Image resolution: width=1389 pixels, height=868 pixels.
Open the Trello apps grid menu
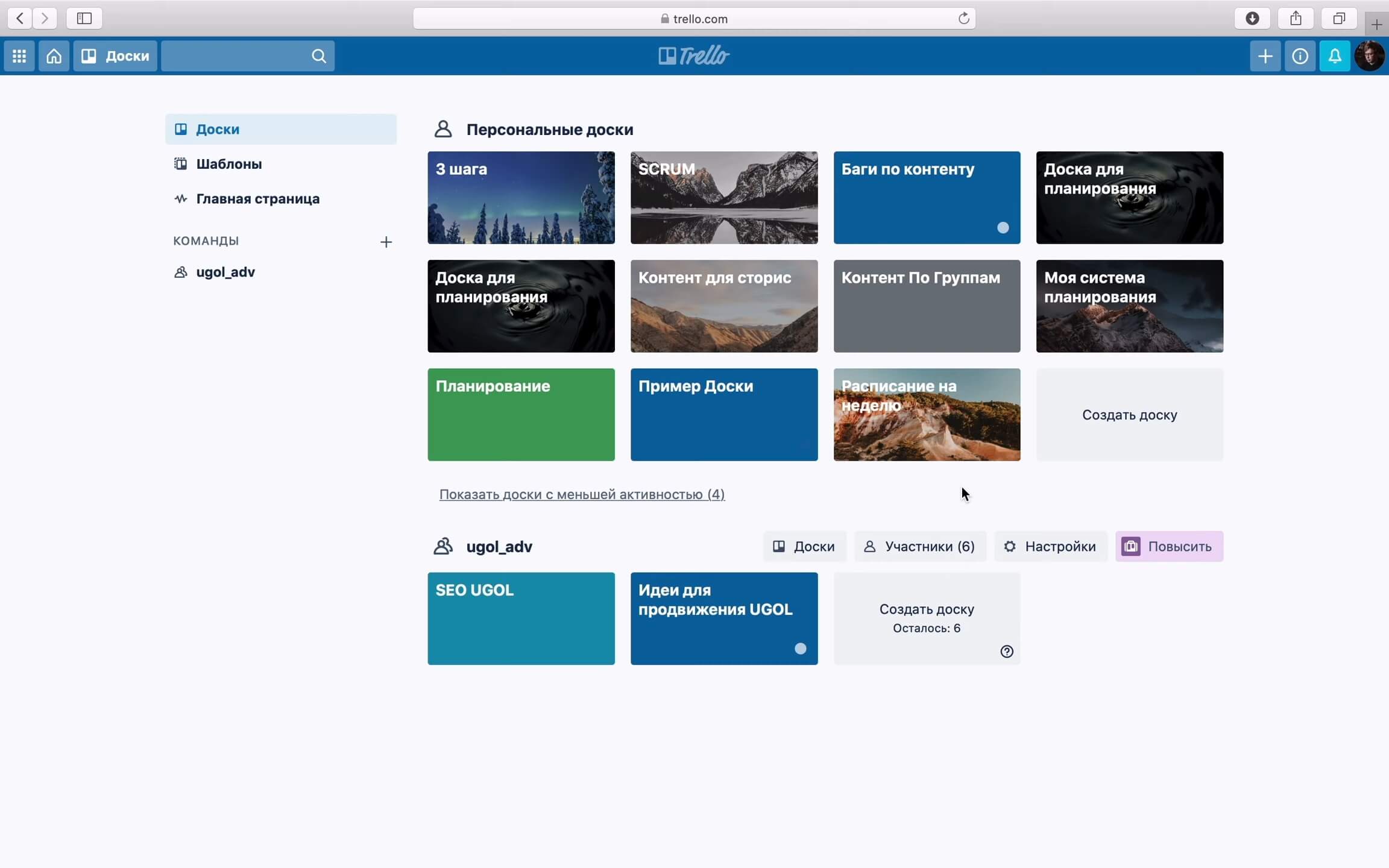[19, 56]
